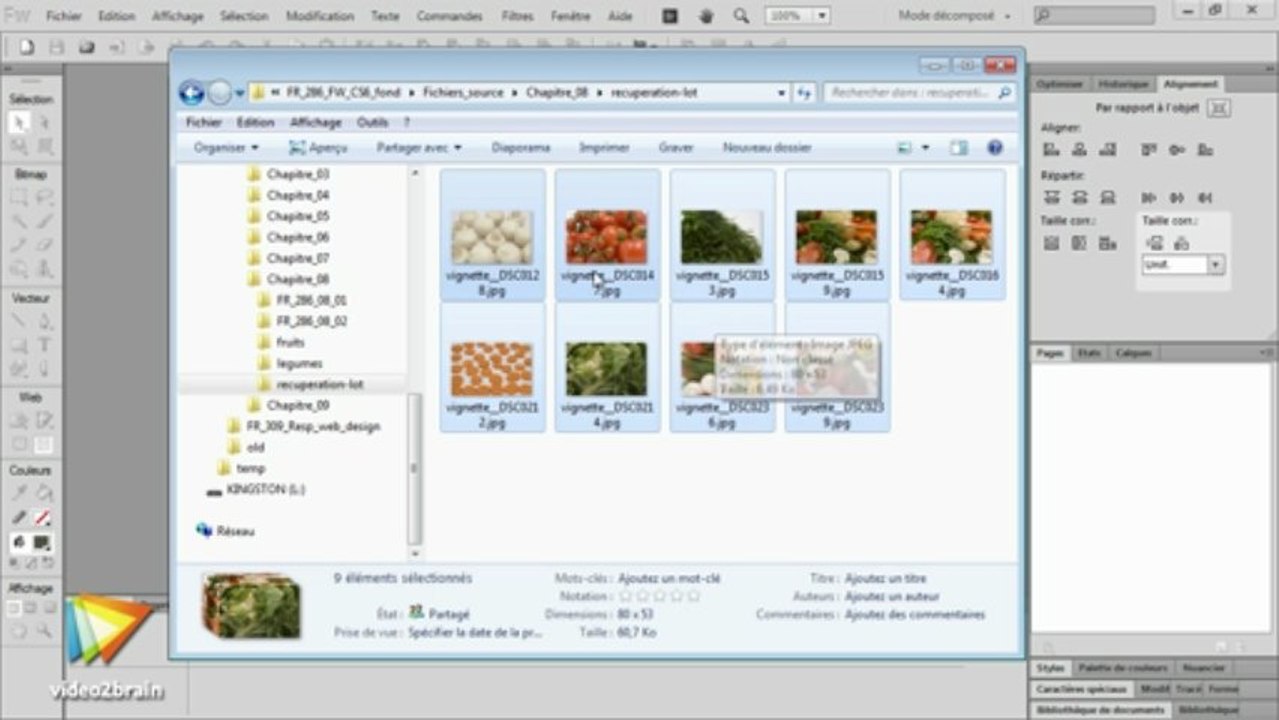Space objects evenly horizontally in Alignement panel
Viewport: 1279px width, 720px height.
[1181, 243]
